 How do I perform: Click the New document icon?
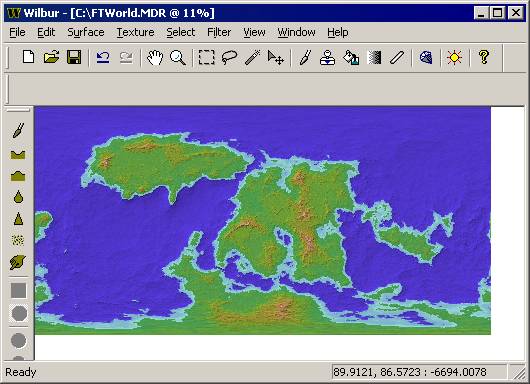(x=28, y=57)
